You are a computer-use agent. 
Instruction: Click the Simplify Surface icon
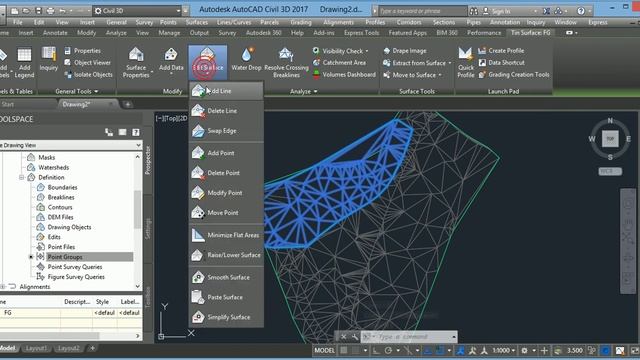[x=198, y=317]
